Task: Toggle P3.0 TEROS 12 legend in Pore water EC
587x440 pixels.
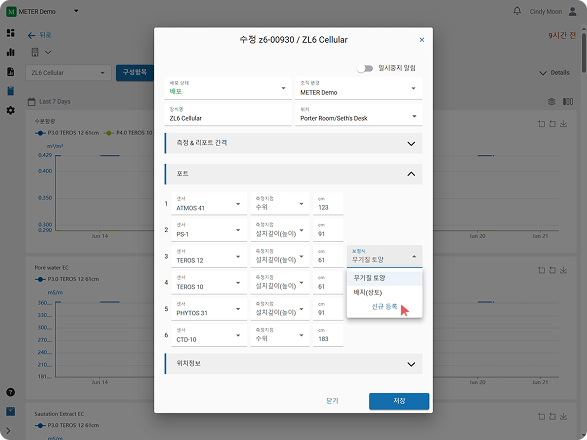Action: coord(67,279)
